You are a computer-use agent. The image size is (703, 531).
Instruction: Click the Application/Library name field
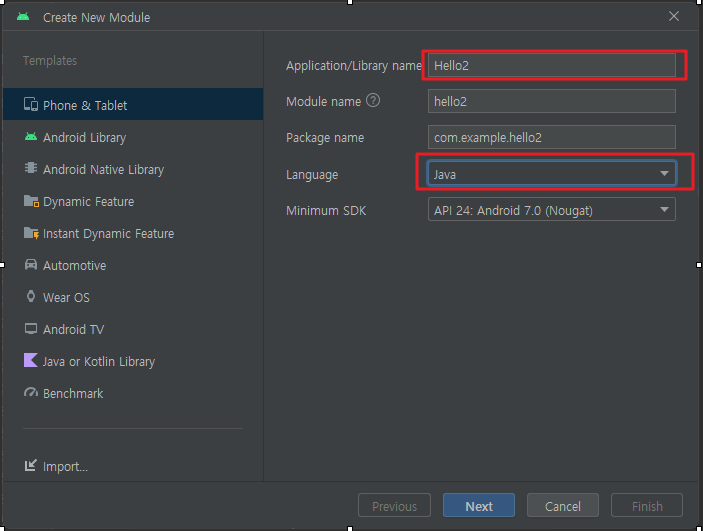(551, 65)
